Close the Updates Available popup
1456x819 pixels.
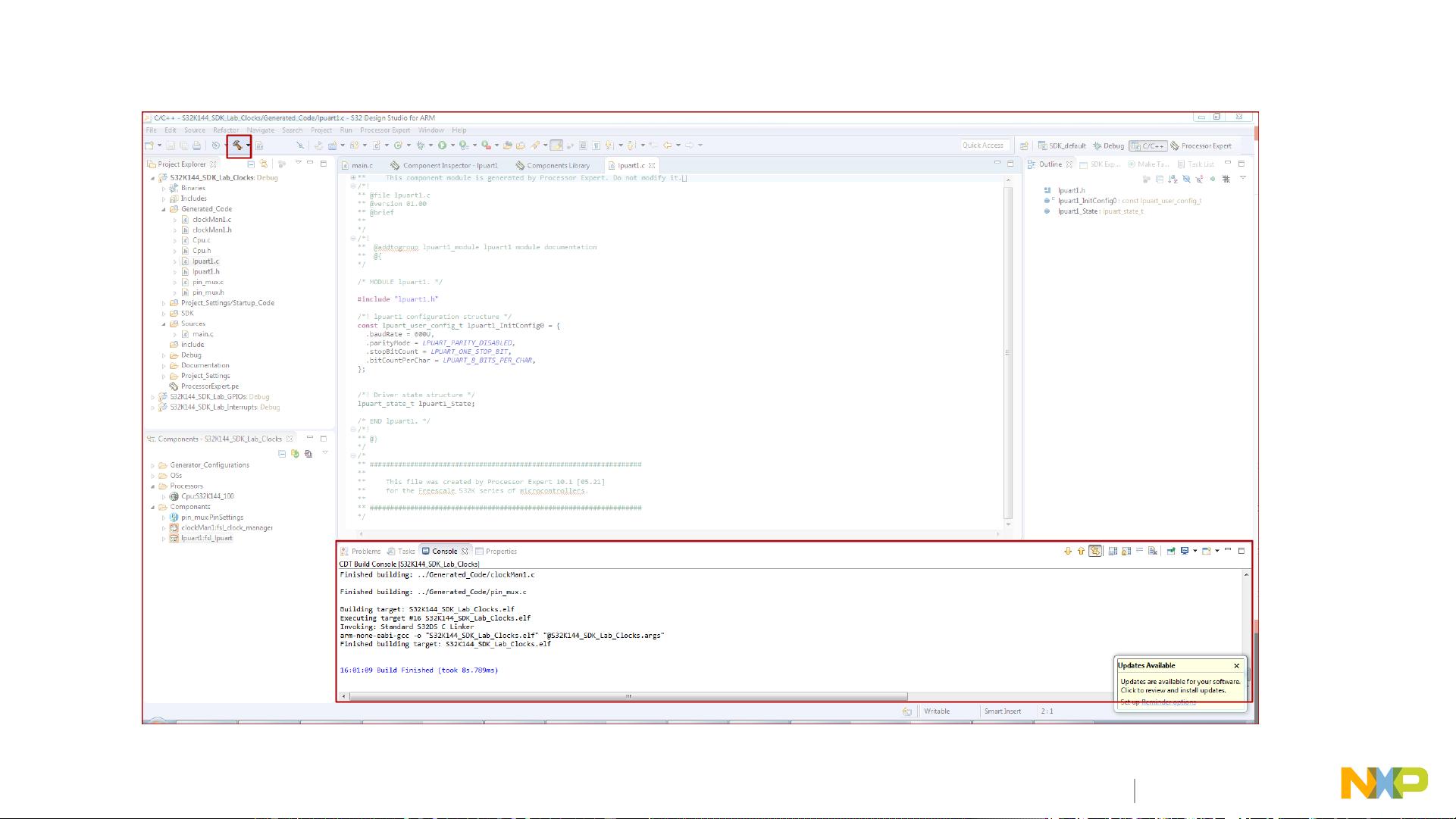point(1237,666)
